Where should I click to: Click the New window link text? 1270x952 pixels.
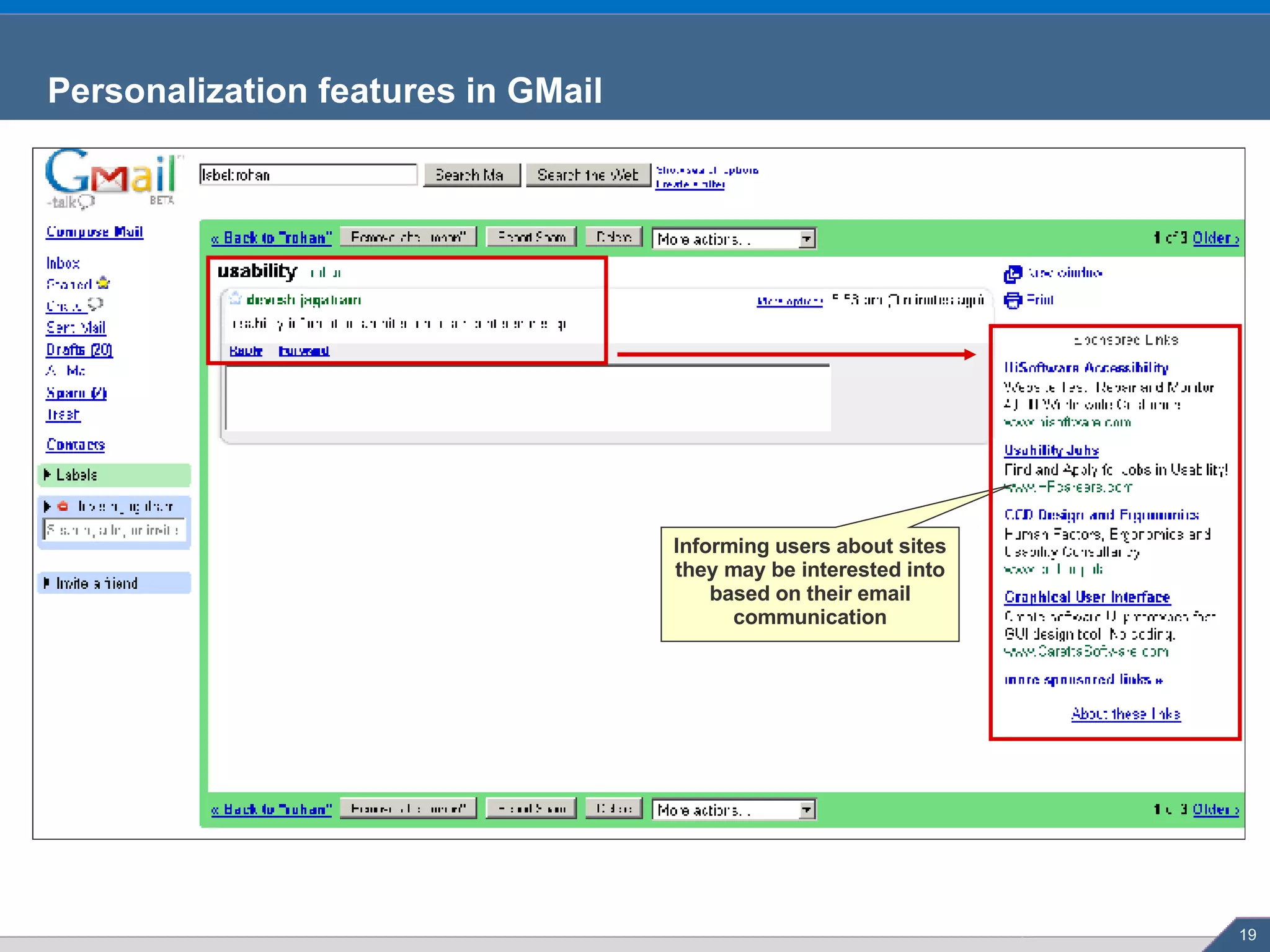pyautogui.click(x=1065, y=273)
